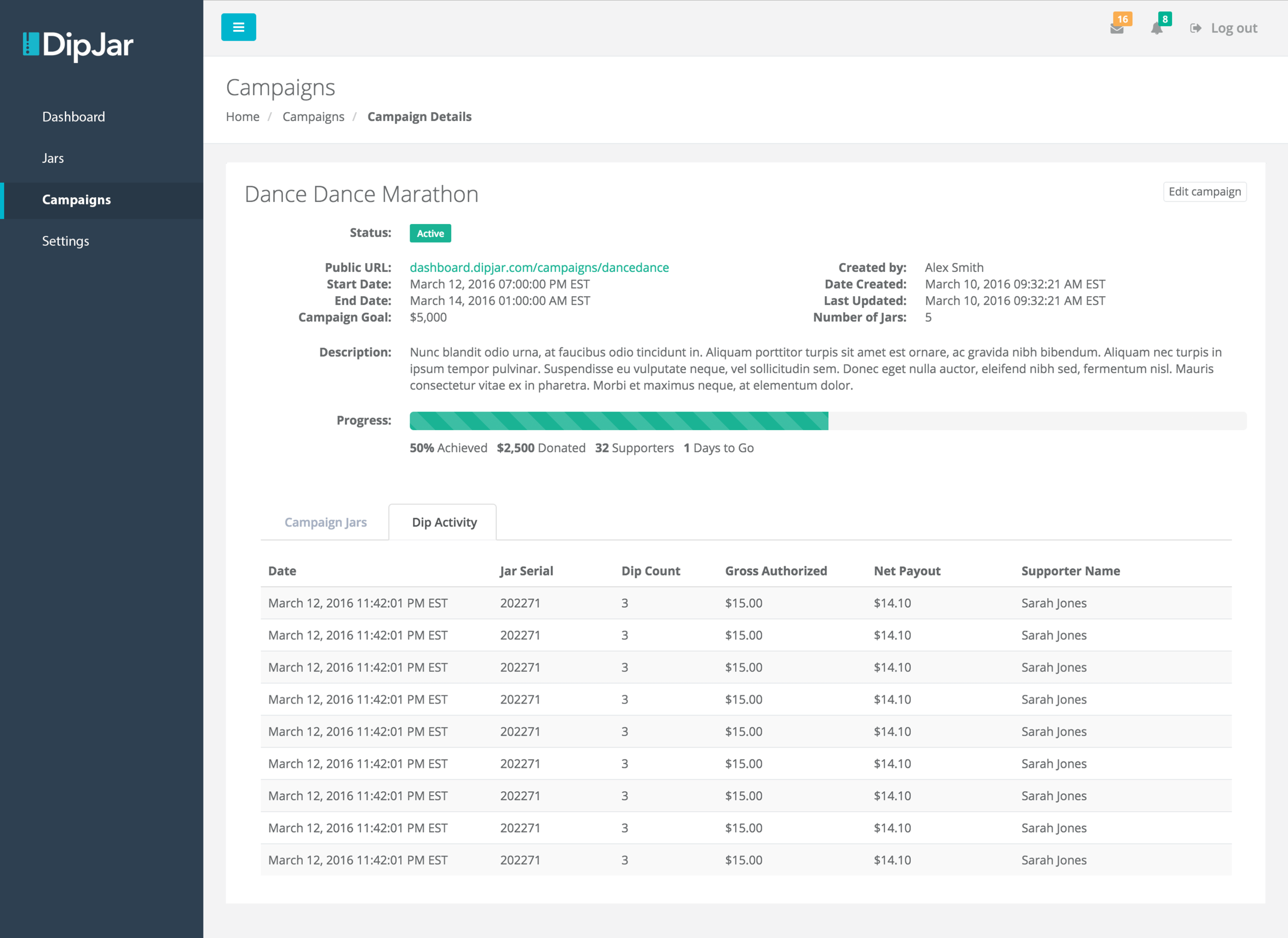Open Settings in the sidebar
The width and height of the screenshot is (1288, 938).
click(66, 241)
